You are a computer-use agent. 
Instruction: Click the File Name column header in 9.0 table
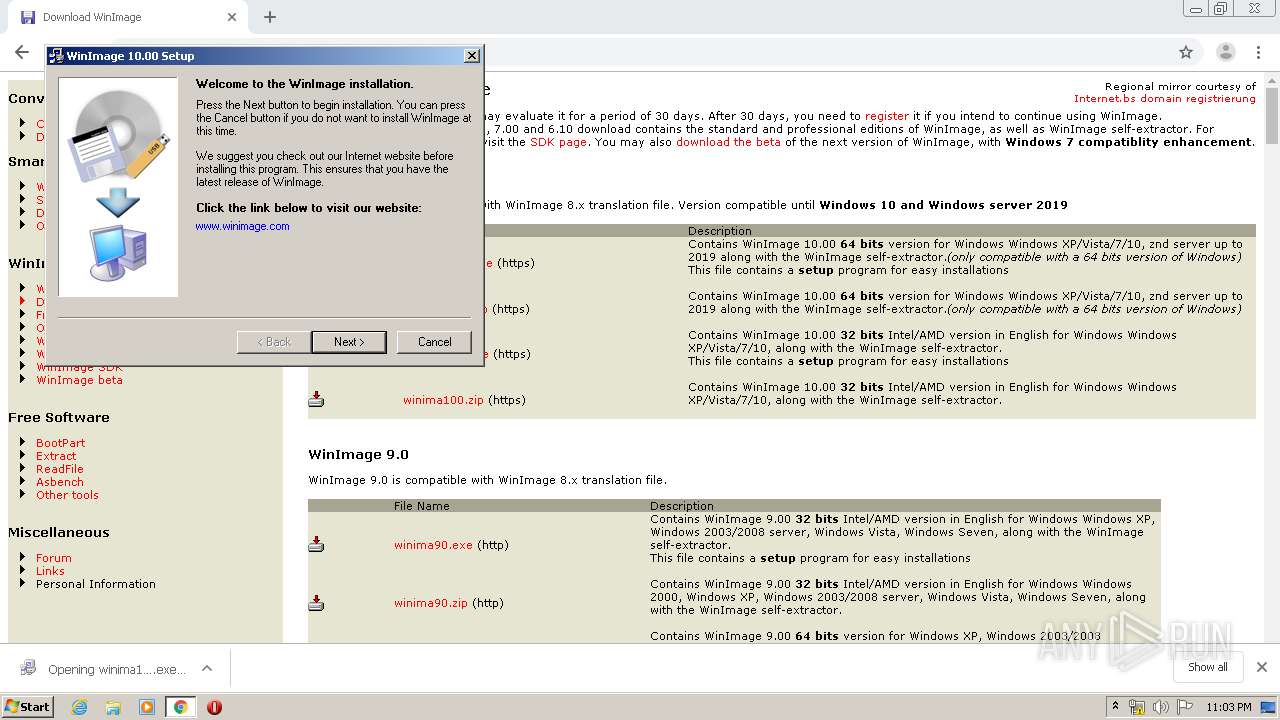click(422, 506)
